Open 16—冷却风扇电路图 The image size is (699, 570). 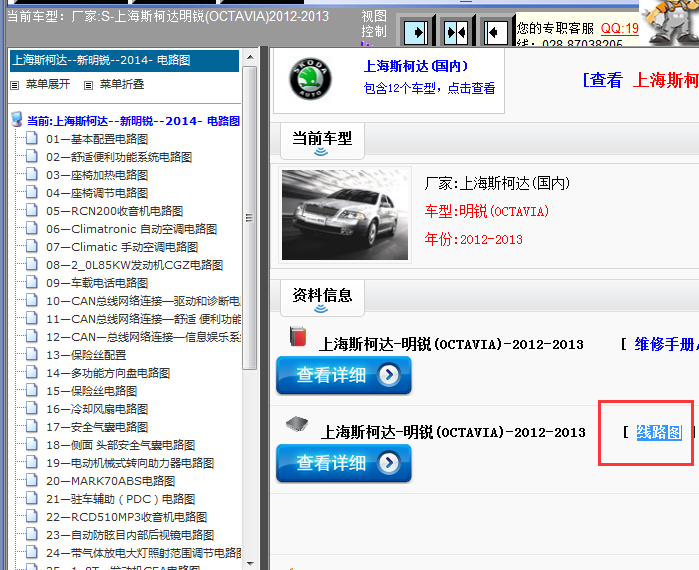tap(97, 409)
